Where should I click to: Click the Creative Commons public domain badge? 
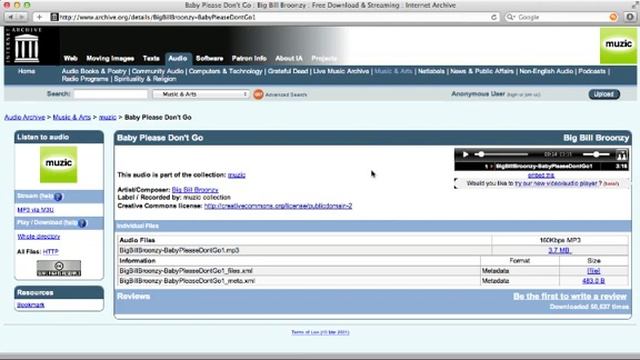pos(59,268)
